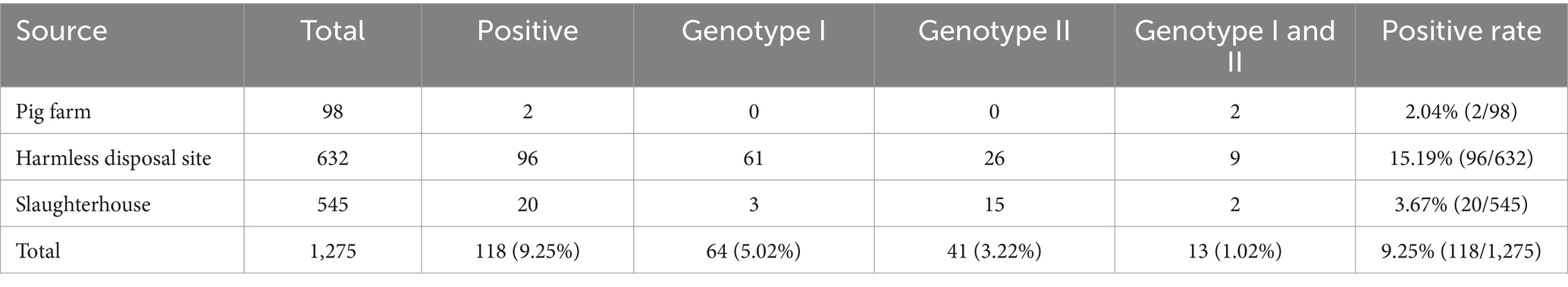Click the 632 total cell
Image resolution: width=1568 pixels, height=287 pixels.
(x=332, y=158)
